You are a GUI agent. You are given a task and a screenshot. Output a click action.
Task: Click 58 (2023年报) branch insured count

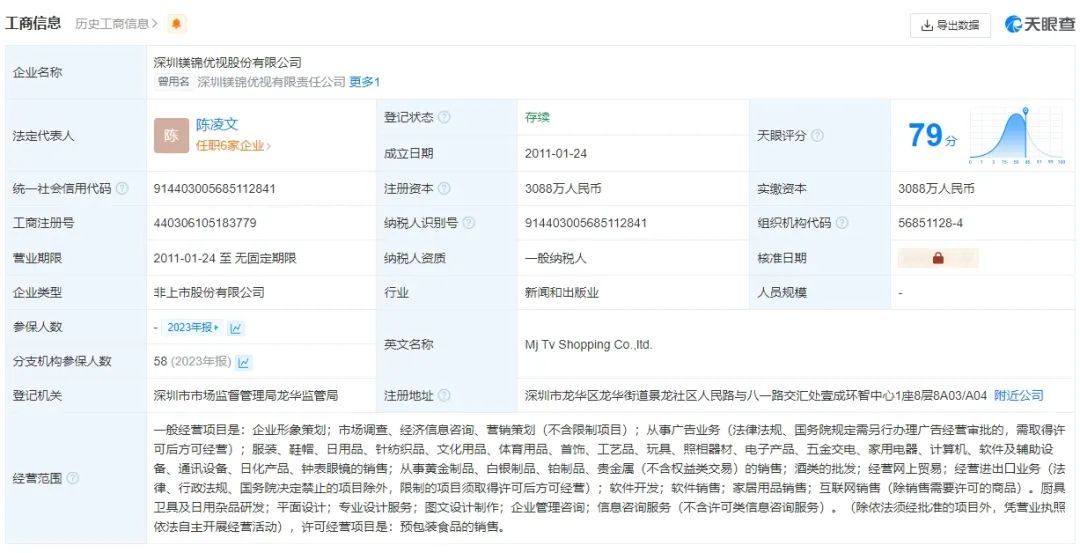click(x=192, y=362)
